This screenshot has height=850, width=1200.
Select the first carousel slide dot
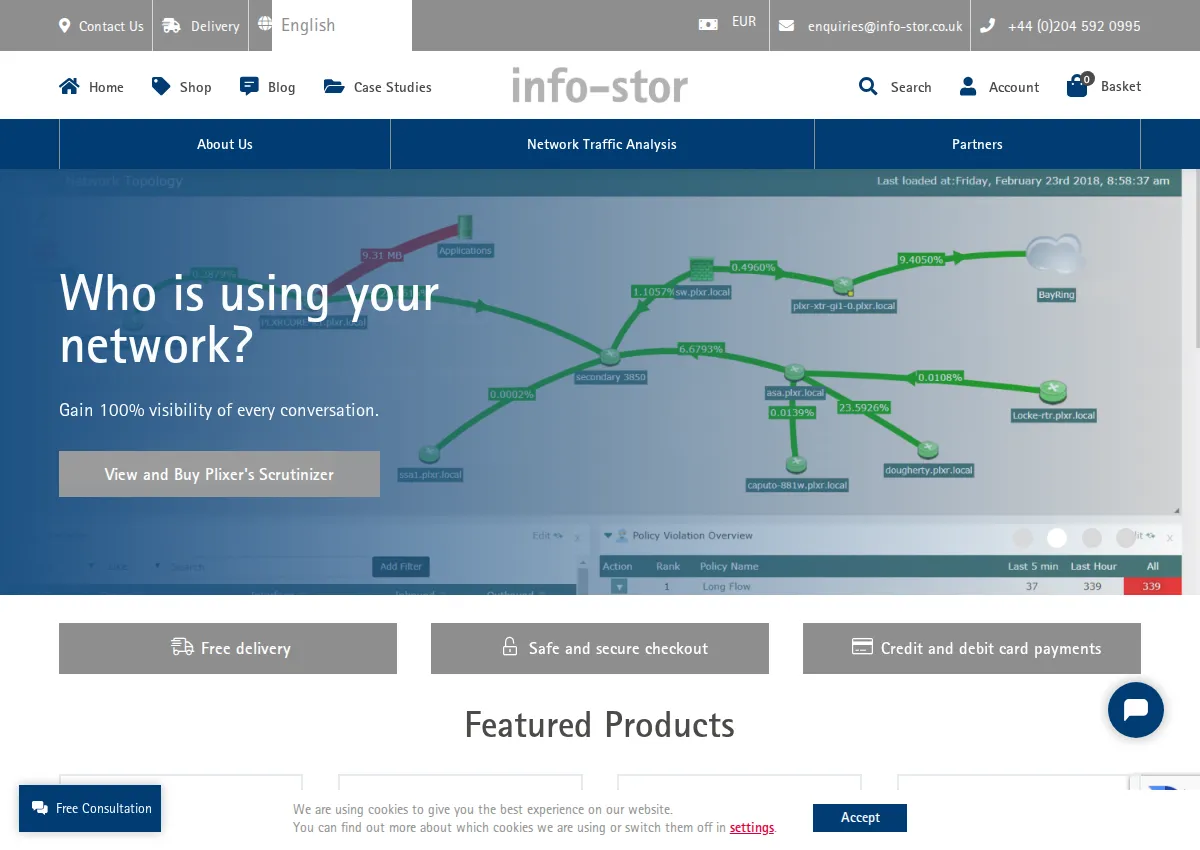pos(1022,538)
